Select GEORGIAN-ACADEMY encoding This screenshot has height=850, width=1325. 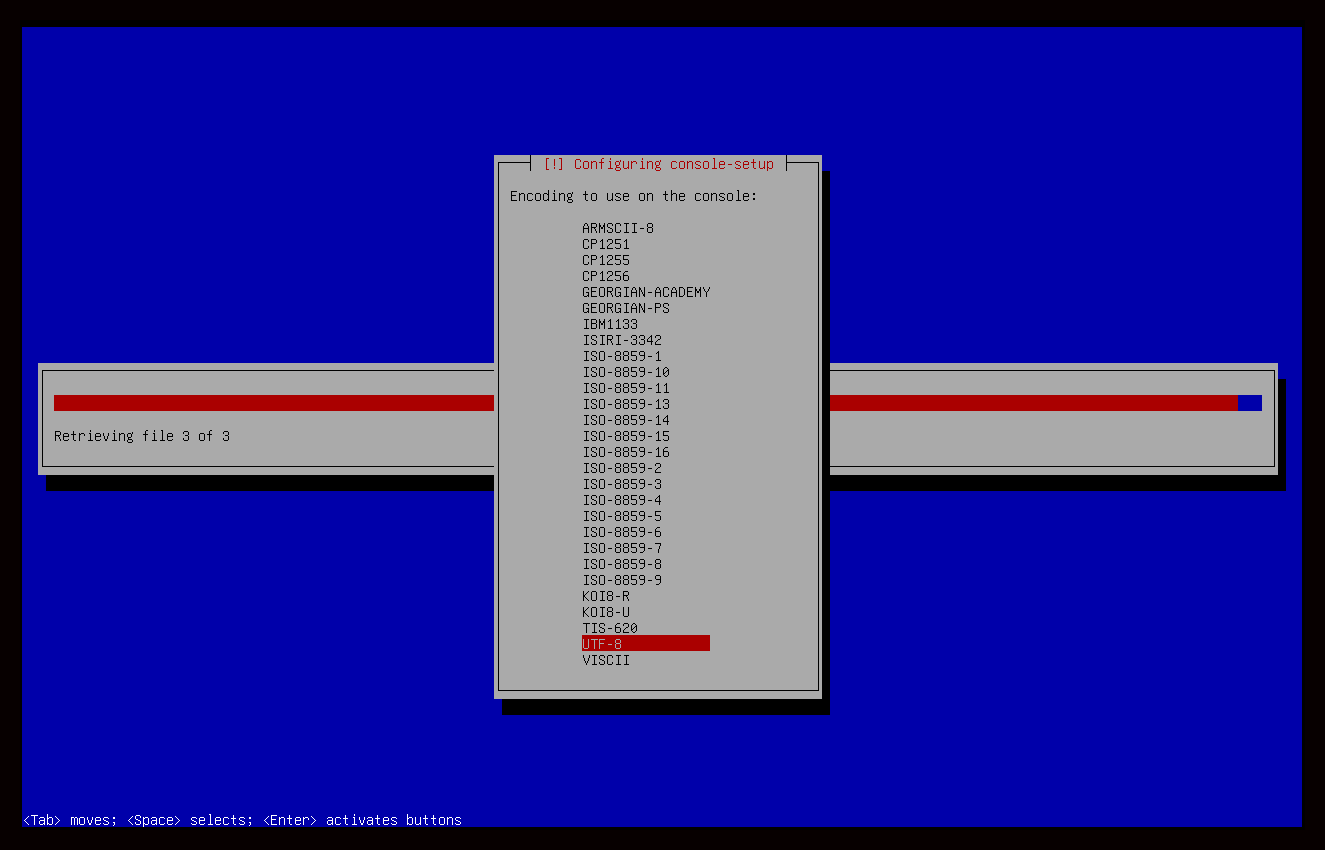[x=646, y=292]
